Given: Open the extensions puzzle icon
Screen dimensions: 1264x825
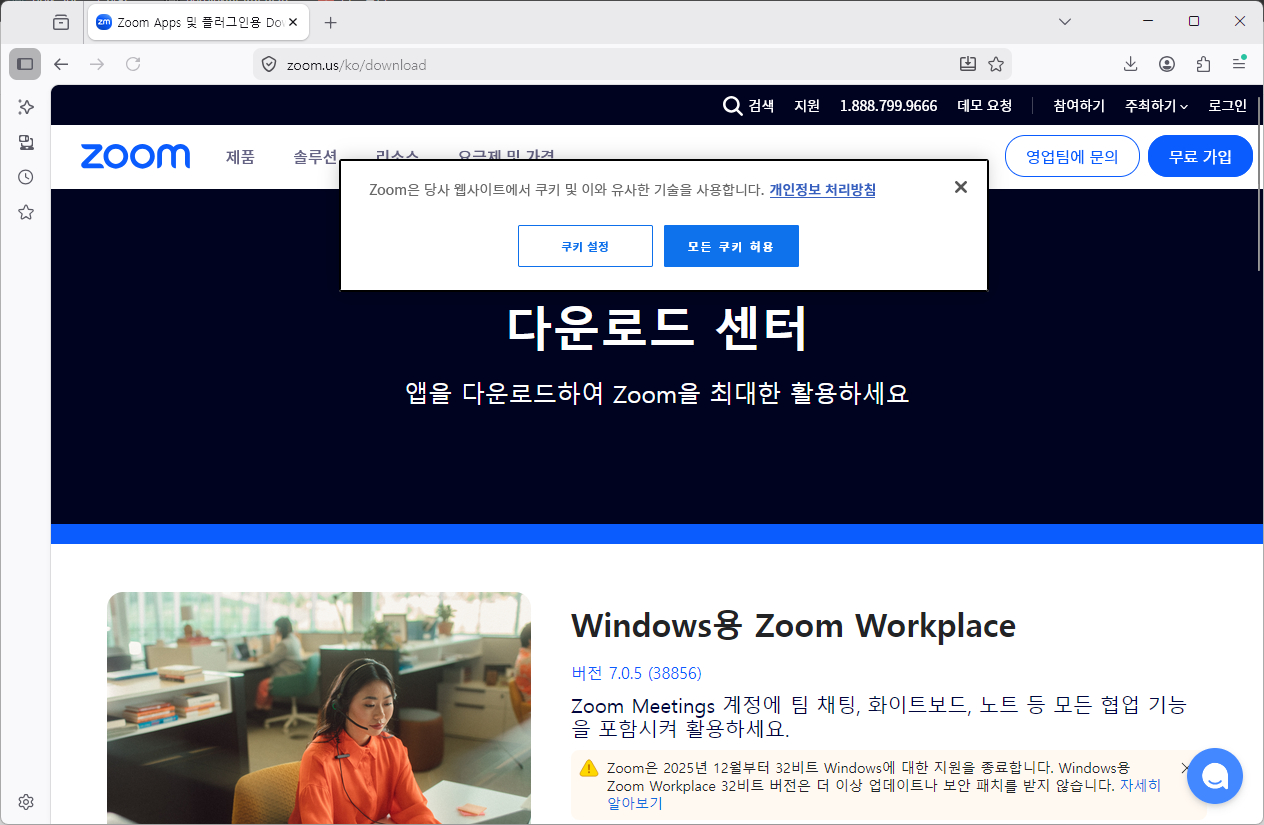Looking at the screenshot, I should (1203, 64).
